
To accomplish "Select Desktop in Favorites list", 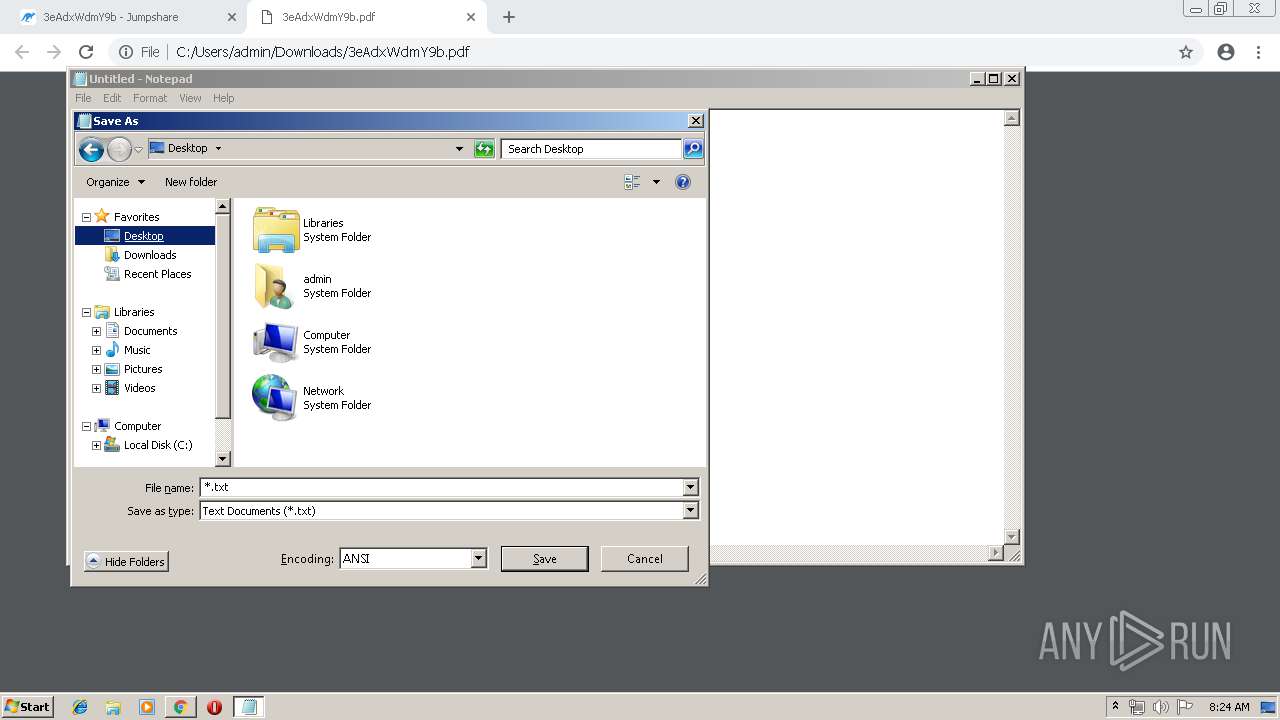I will coord(145,236).
